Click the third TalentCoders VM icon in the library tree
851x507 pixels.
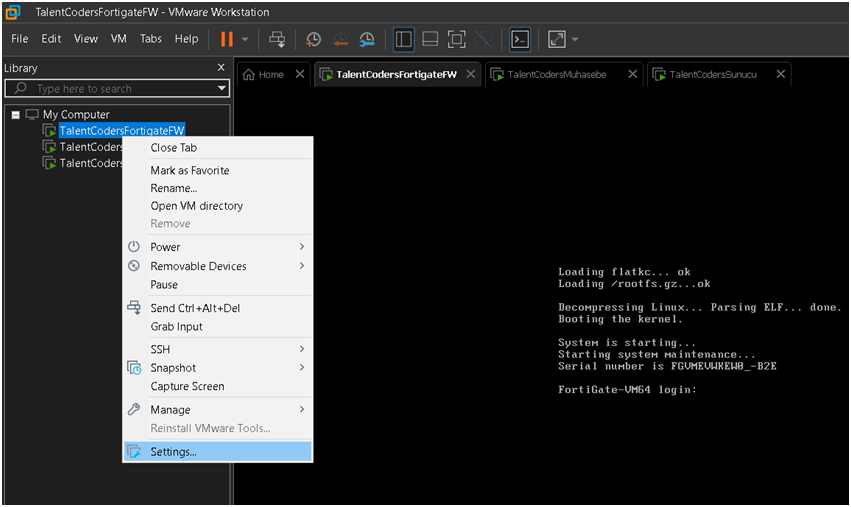49,163
